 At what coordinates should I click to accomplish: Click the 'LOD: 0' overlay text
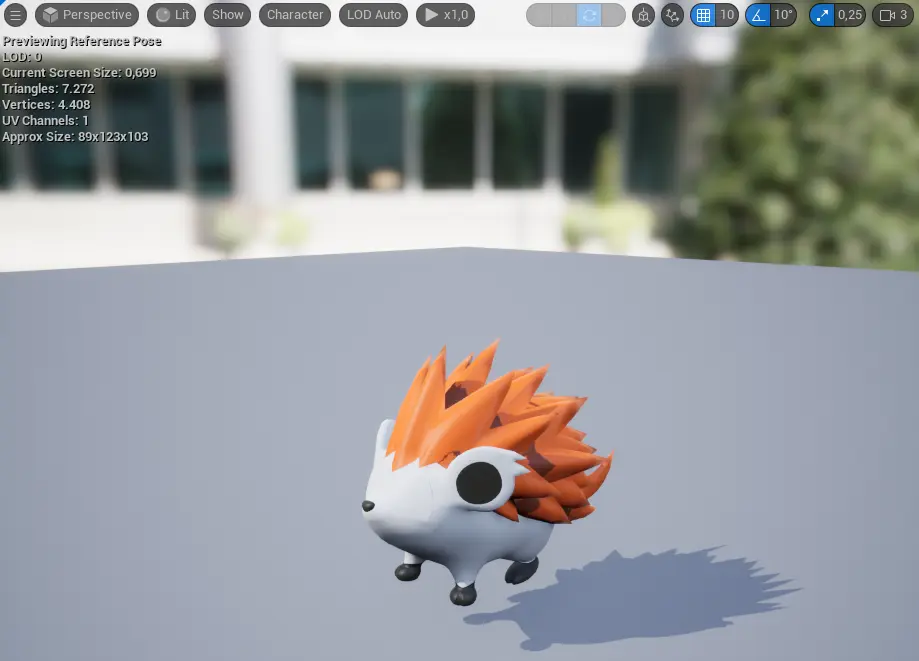22,57
